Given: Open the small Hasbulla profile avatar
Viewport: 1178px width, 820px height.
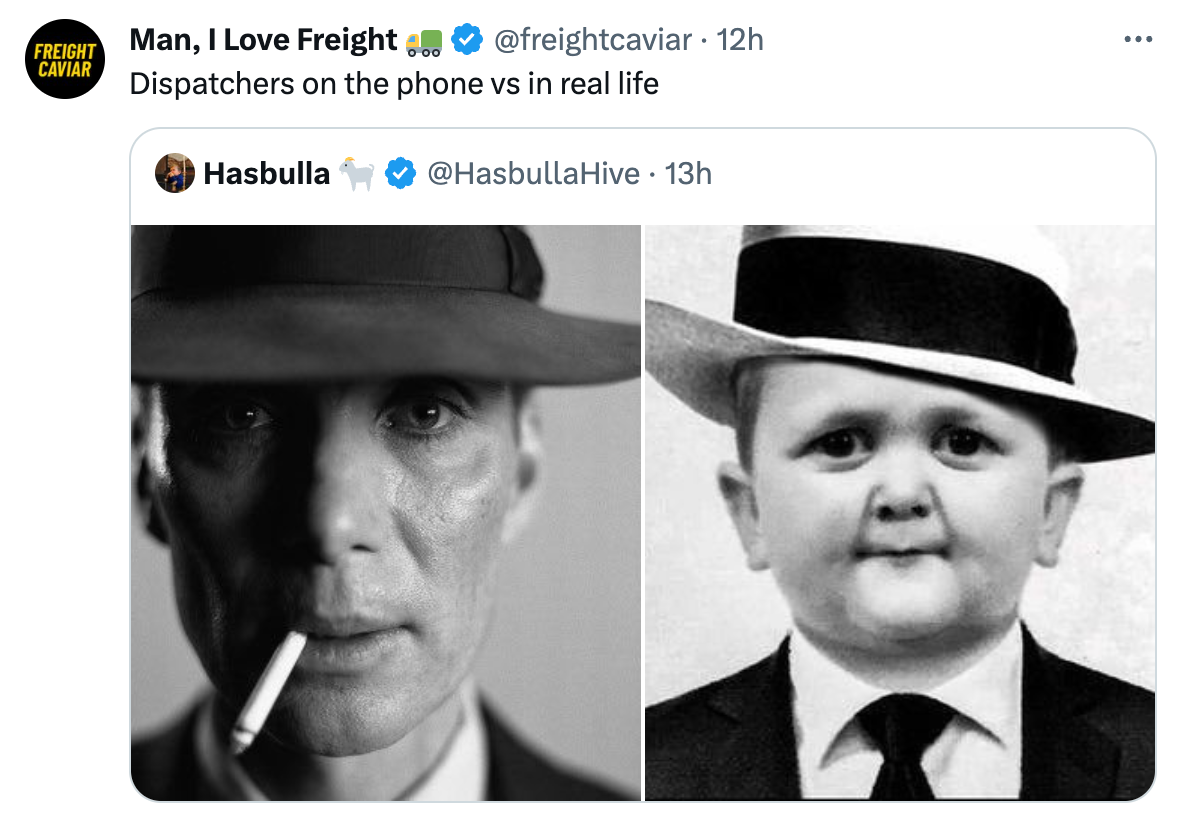Looking at the screenshot, I should (x=175, y=174).
